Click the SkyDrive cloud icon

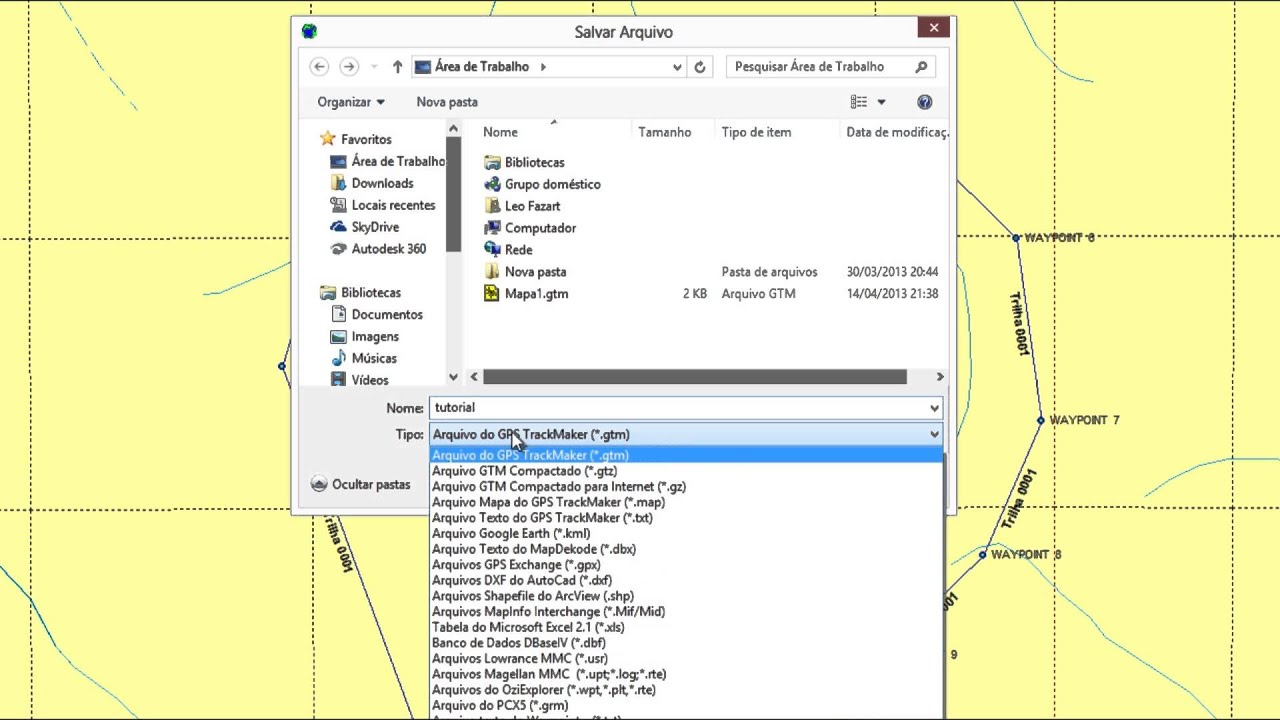pyautogui.click(x=338, y=227)
